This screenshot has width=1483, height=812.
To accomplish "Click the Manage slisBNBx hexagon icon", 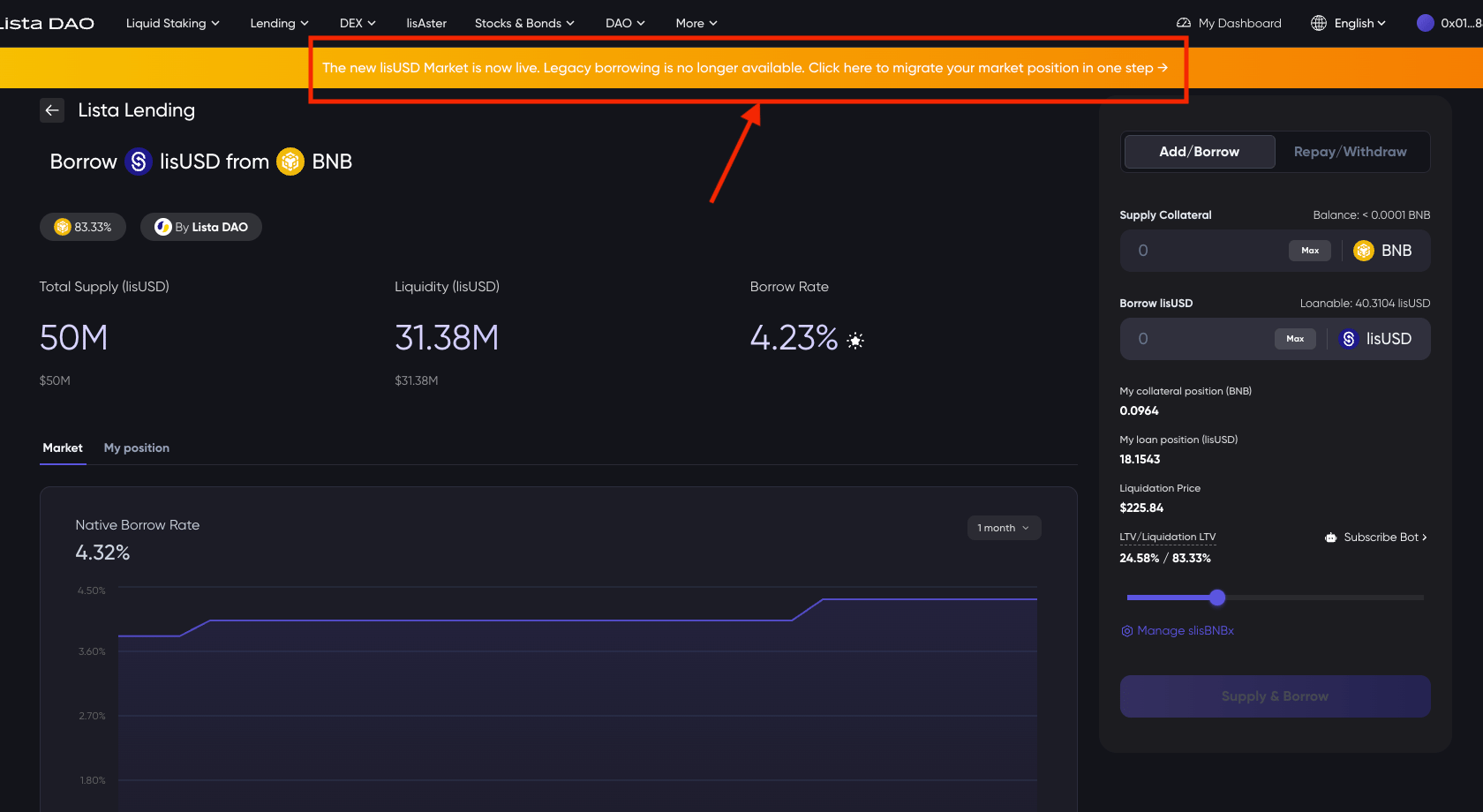I will click(x=1126, y=631).
